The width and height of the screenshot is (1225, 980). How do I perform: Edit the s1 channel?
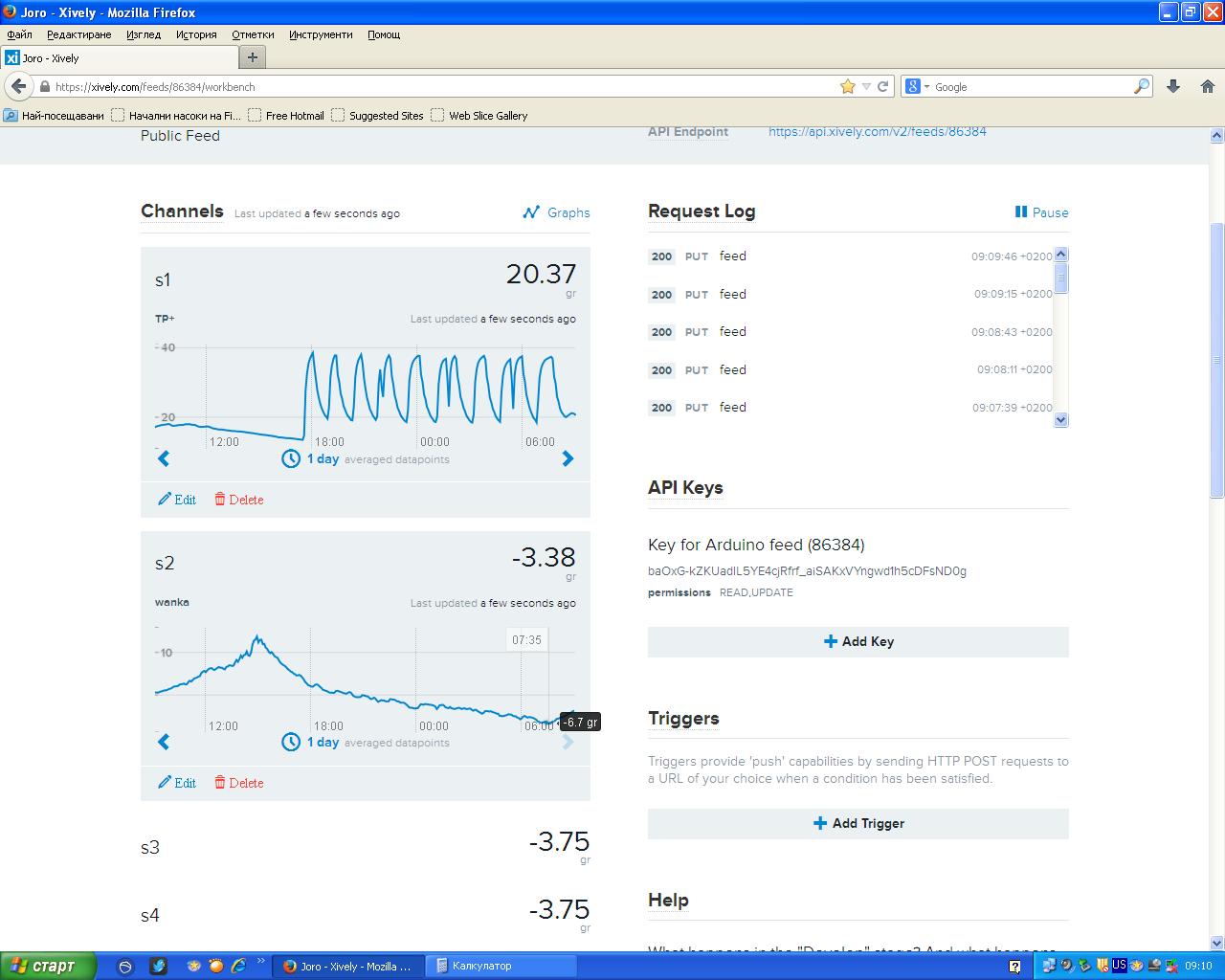[x=177, y=500]
